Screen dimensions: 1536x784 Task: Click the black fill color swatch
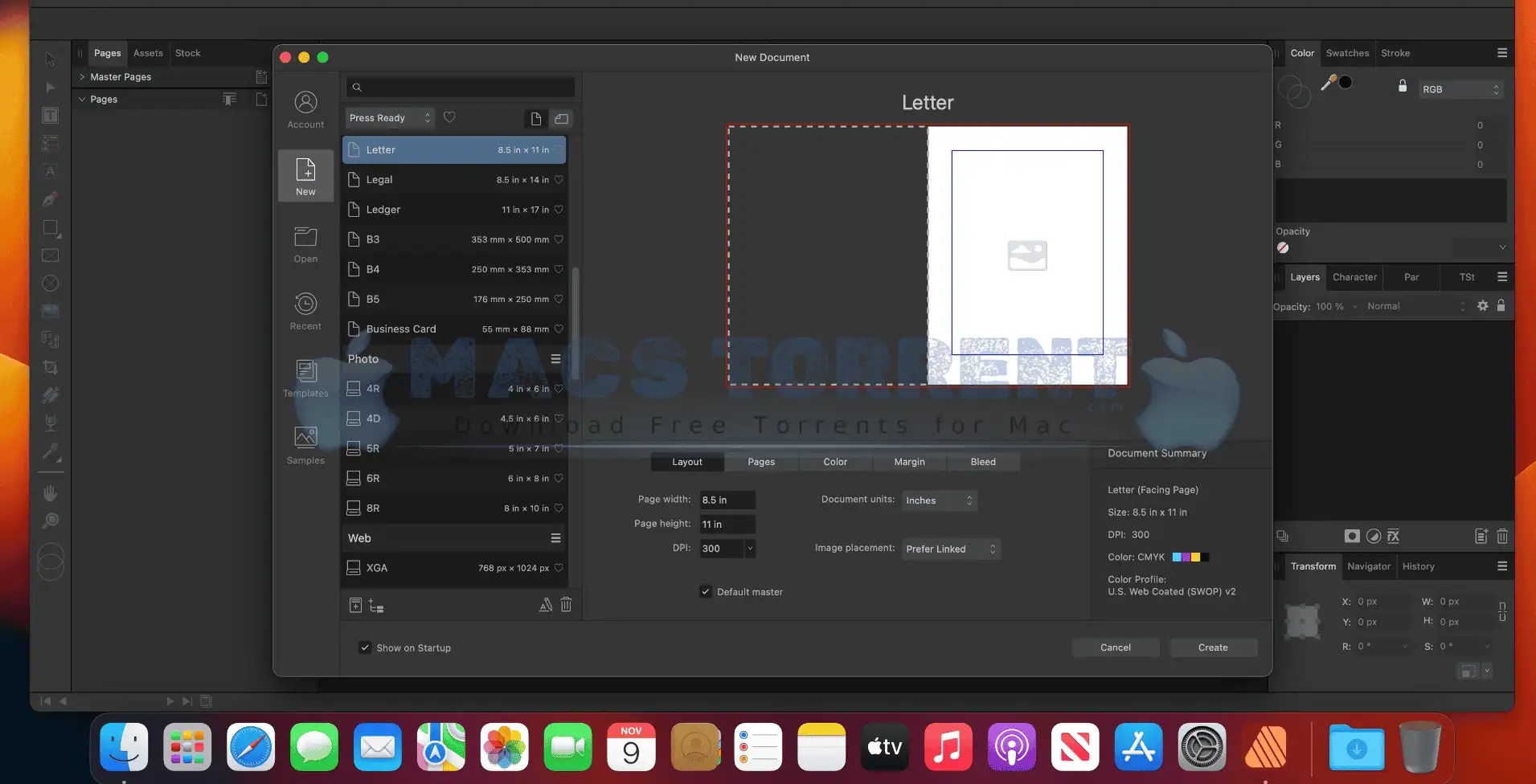click(x=1346, y=82)
